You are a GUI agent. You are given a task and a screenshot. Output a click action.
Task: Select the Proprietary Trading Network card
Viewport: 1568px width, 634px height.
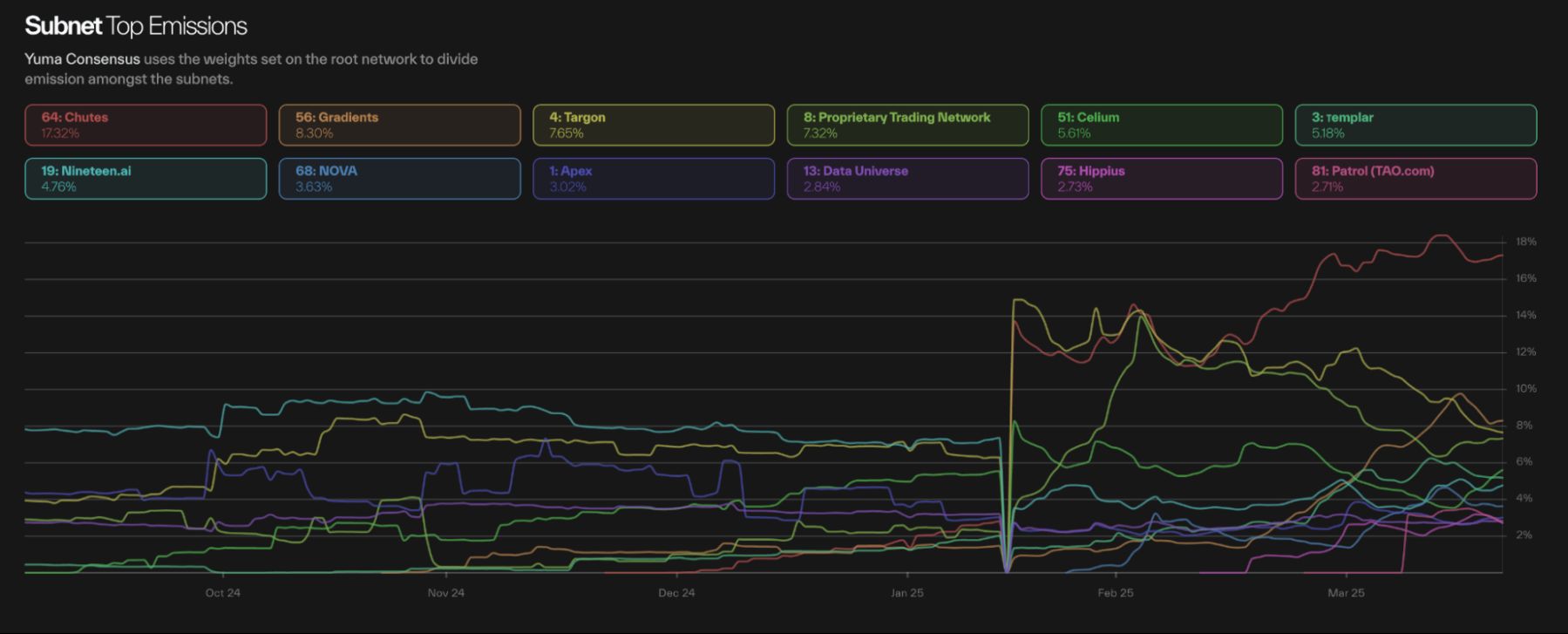coord(907,125)
